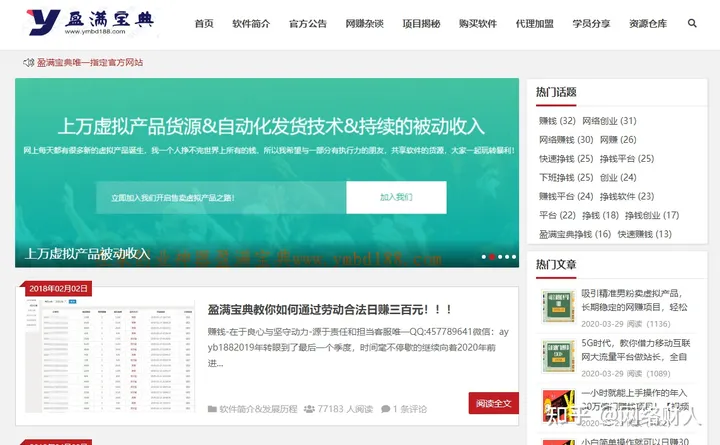Screen dimensions: 720x445
Task: Click the 加入我们 button in banner
Action: [x=396, y=197]
